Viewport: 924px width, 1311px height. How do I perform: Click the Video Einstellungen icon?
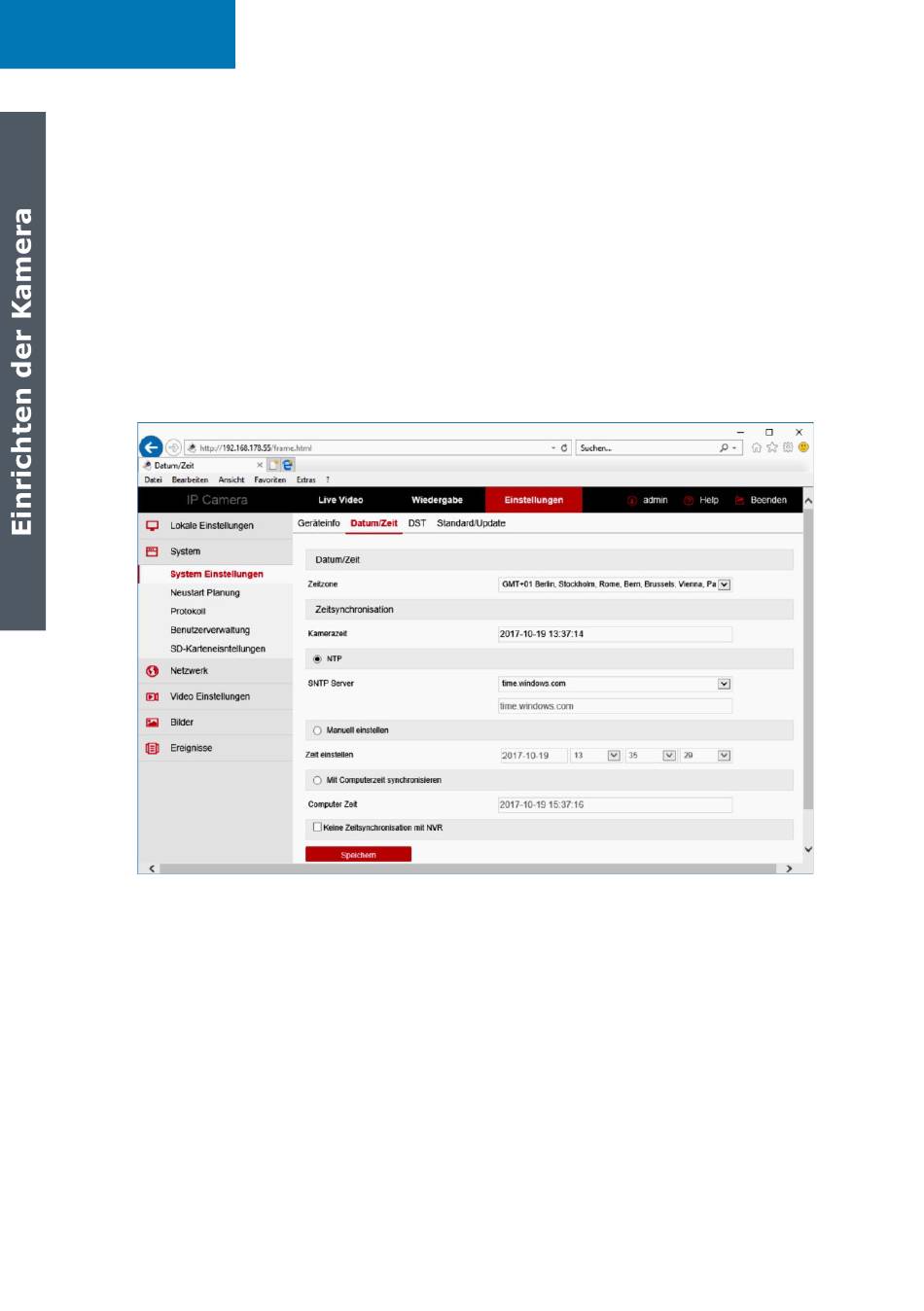click(152, 697)
